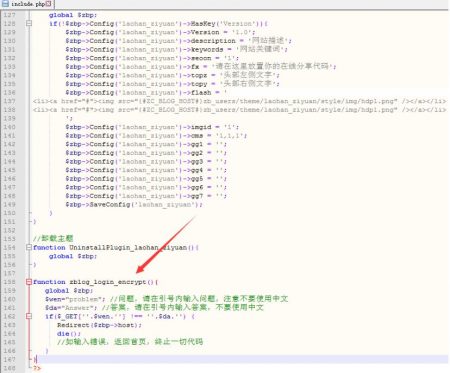
Task: Click the $da="Answer" assignment
Action: (71, 308)
